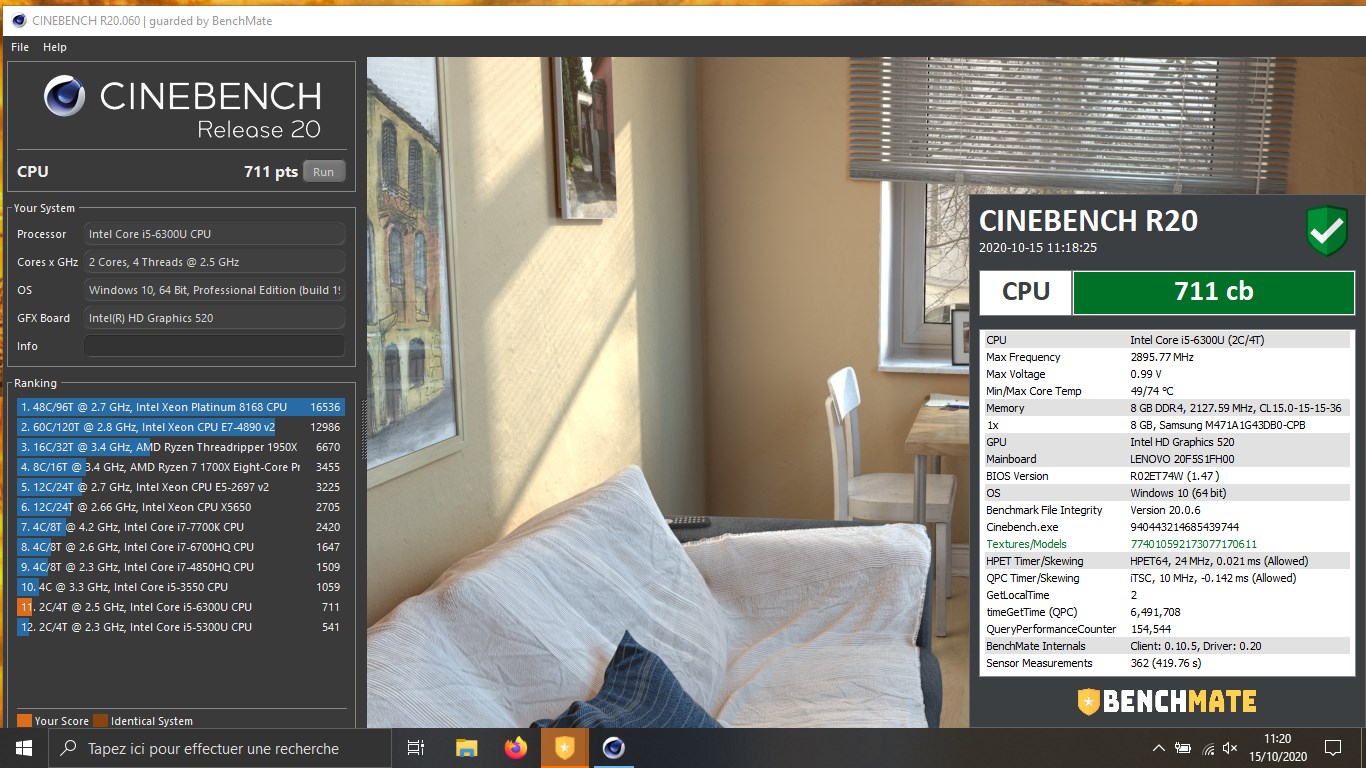
Task: Launch Firefox from the taskbar
Action: pos(516,748)
